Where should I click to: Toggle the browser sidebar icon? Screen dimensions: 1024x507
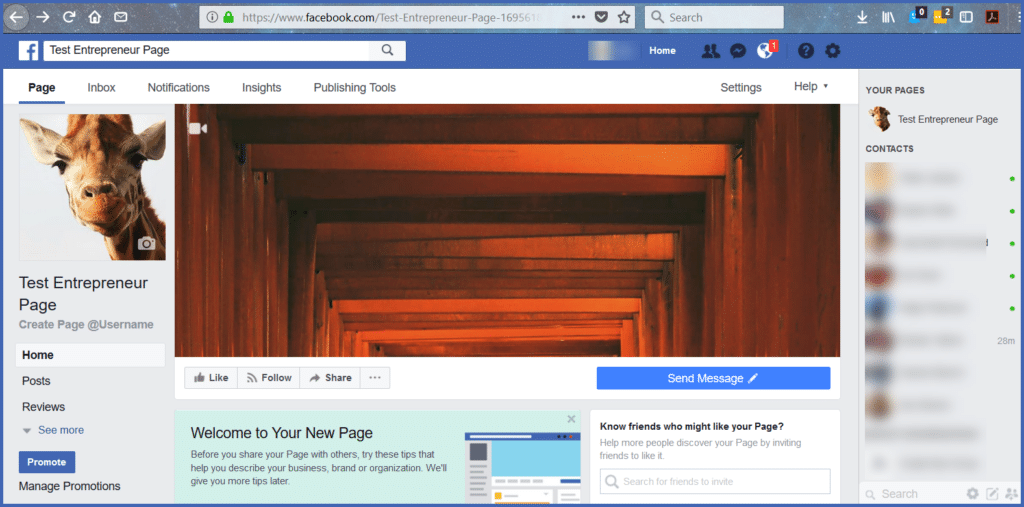click(967, 18)
